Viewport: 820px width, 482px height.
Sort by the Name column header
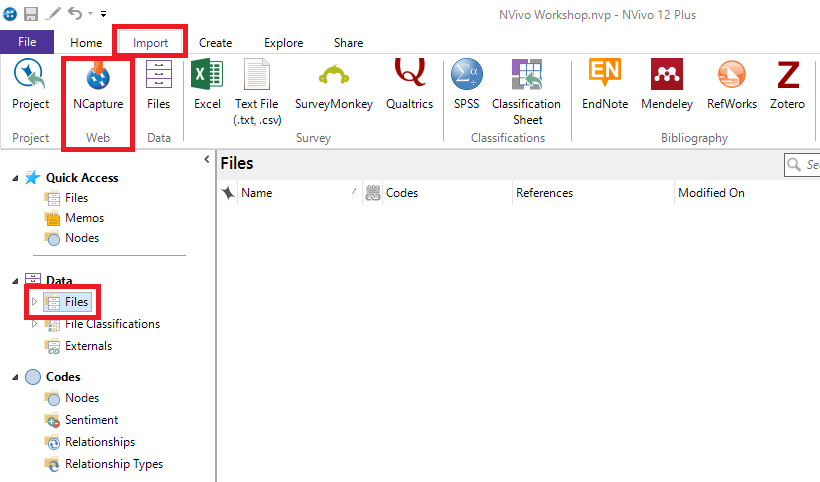pos(300,193)
